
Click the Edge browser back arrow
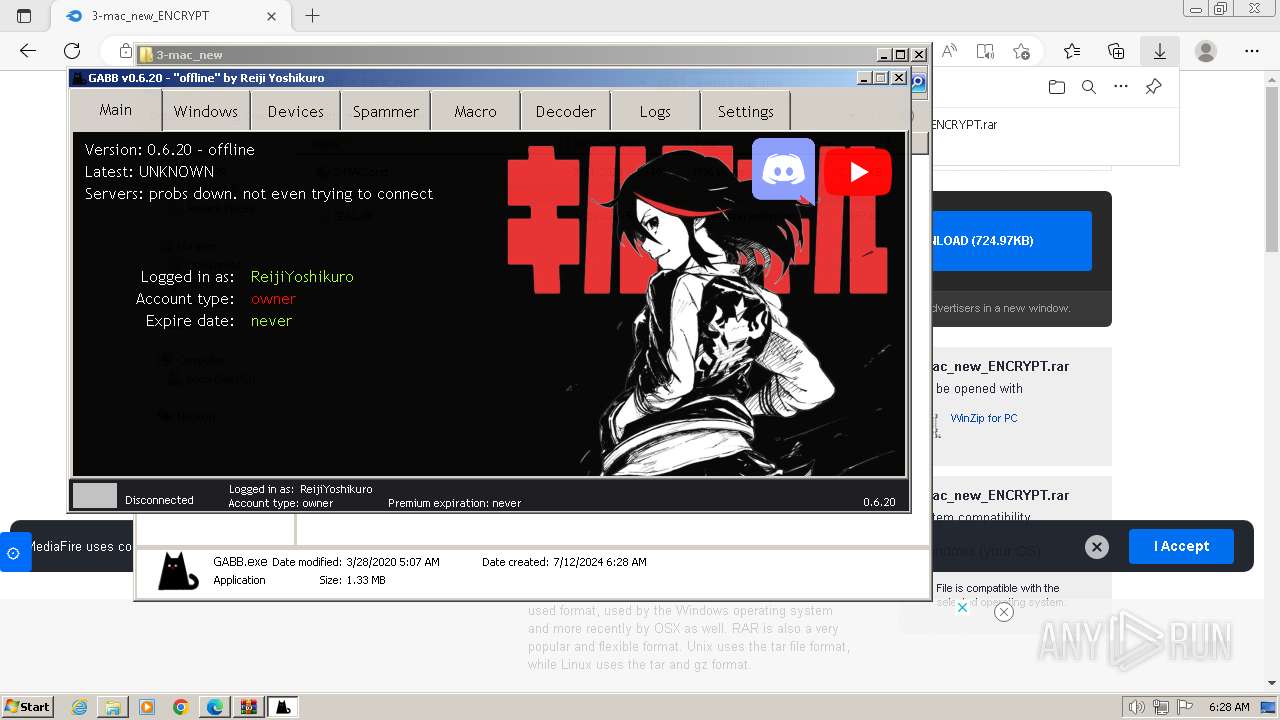tap(28, 51)
